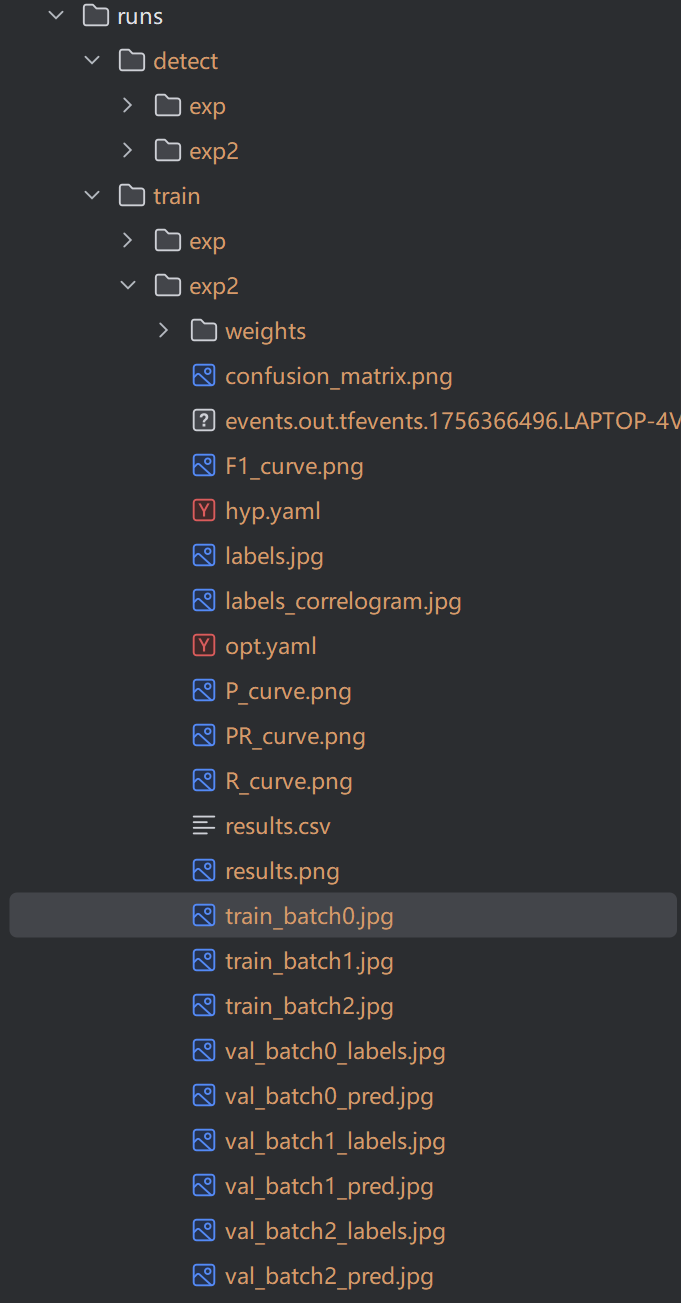Select the PR_curve.png file name

(x=295, y=737)
